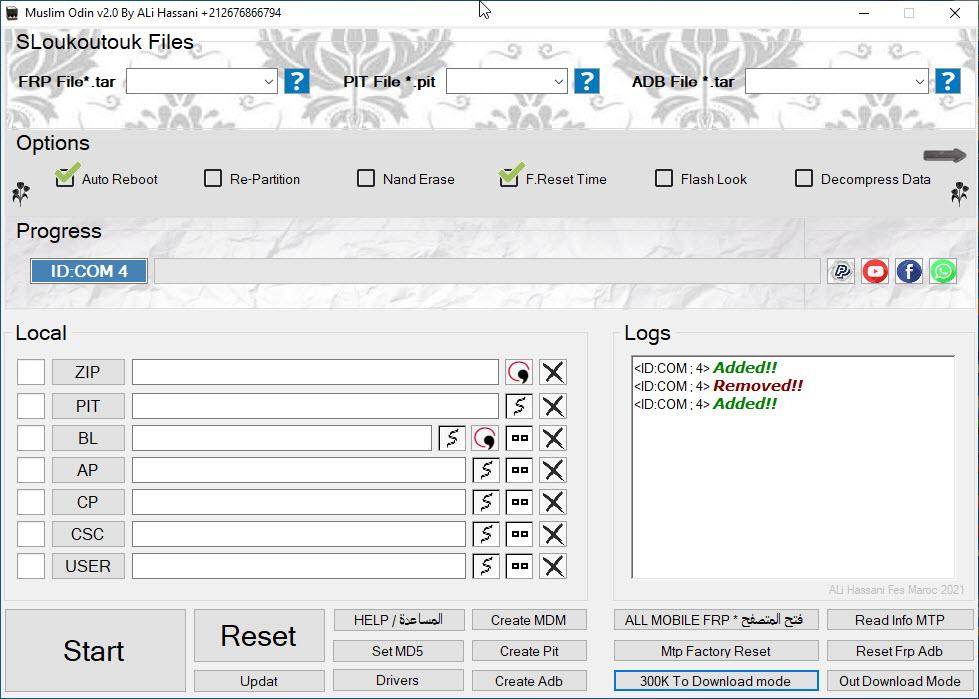Click the Start button
Screen dimensions: 979x699
click(95, 650)
